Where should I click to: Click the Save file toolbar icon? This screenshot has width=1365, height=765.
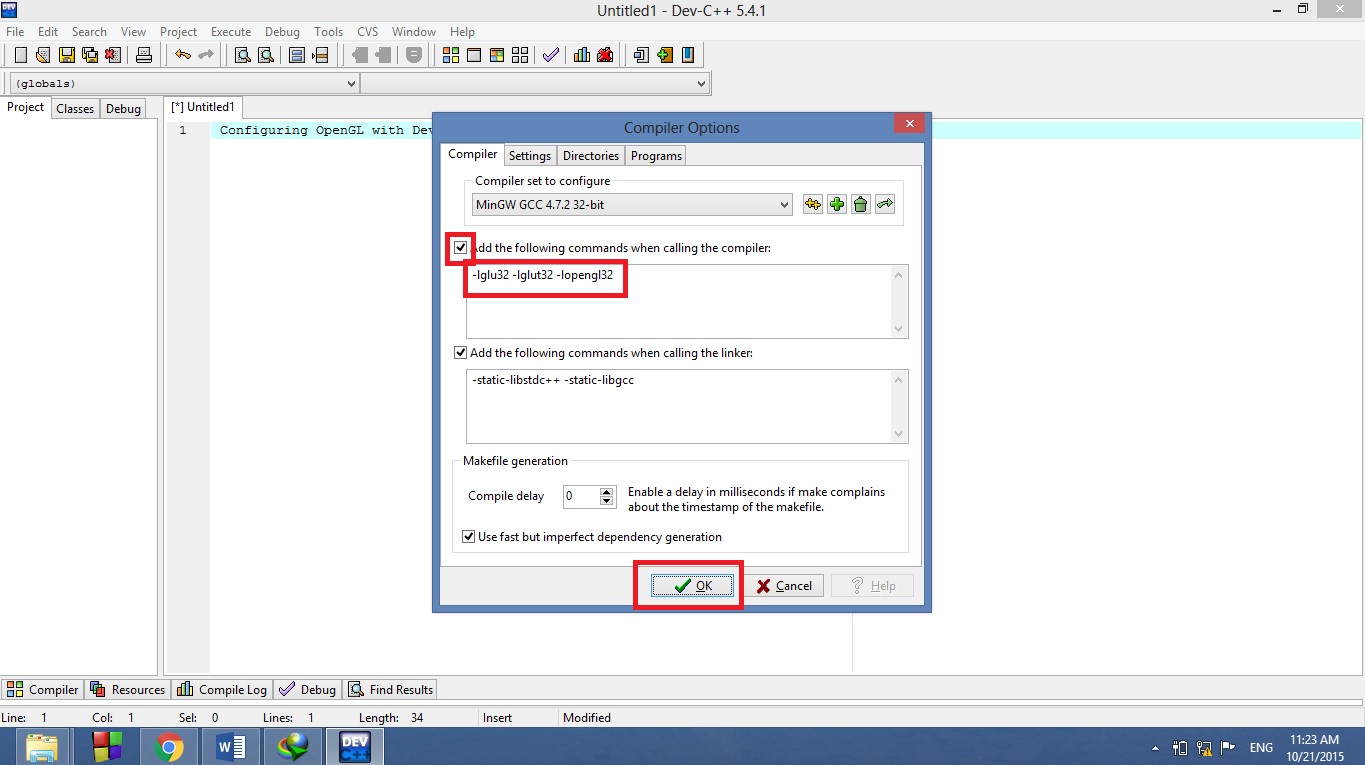click(66, 55)
